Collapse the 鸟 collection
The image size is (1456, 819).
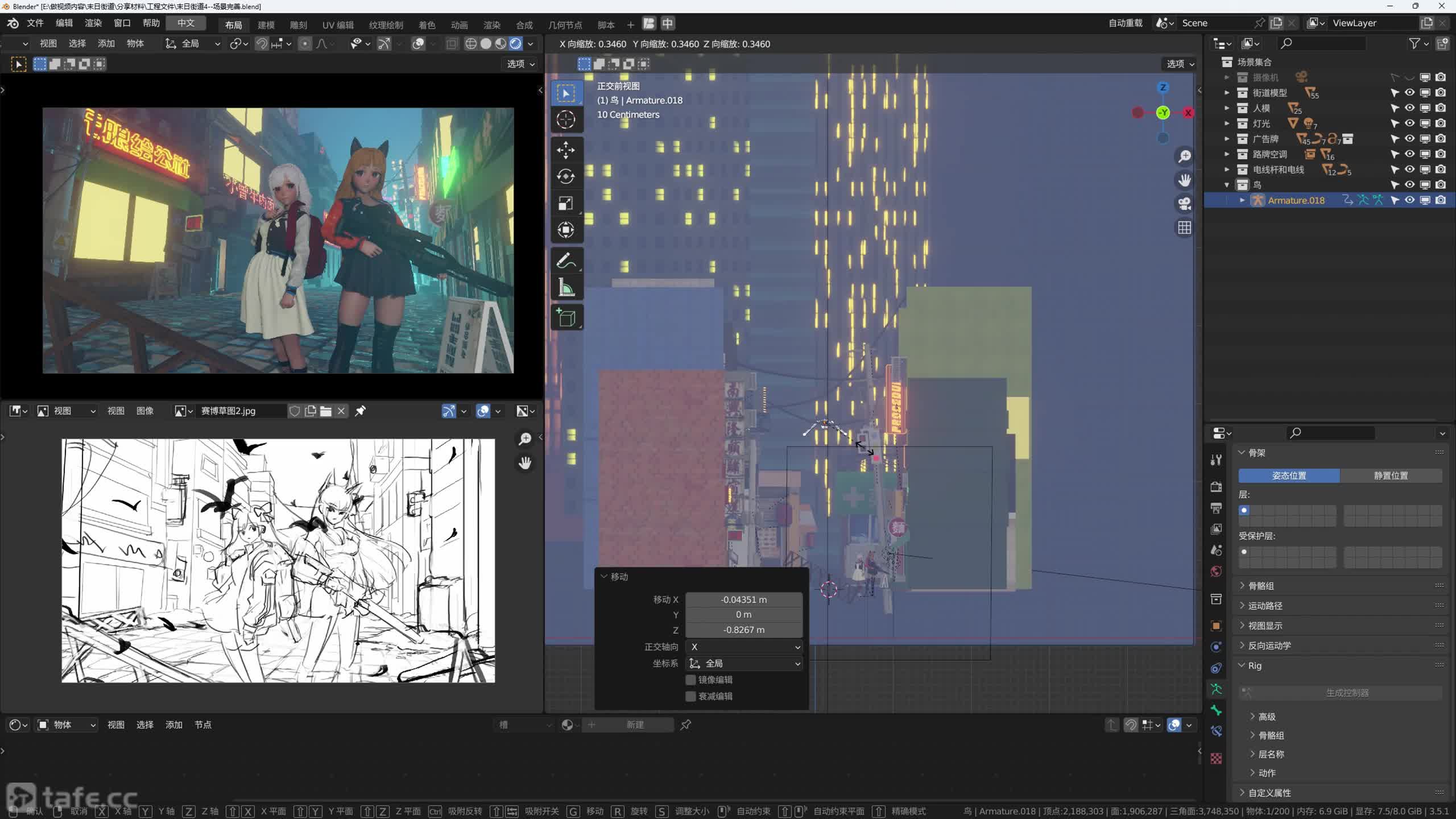click(x=1227, y=185)
